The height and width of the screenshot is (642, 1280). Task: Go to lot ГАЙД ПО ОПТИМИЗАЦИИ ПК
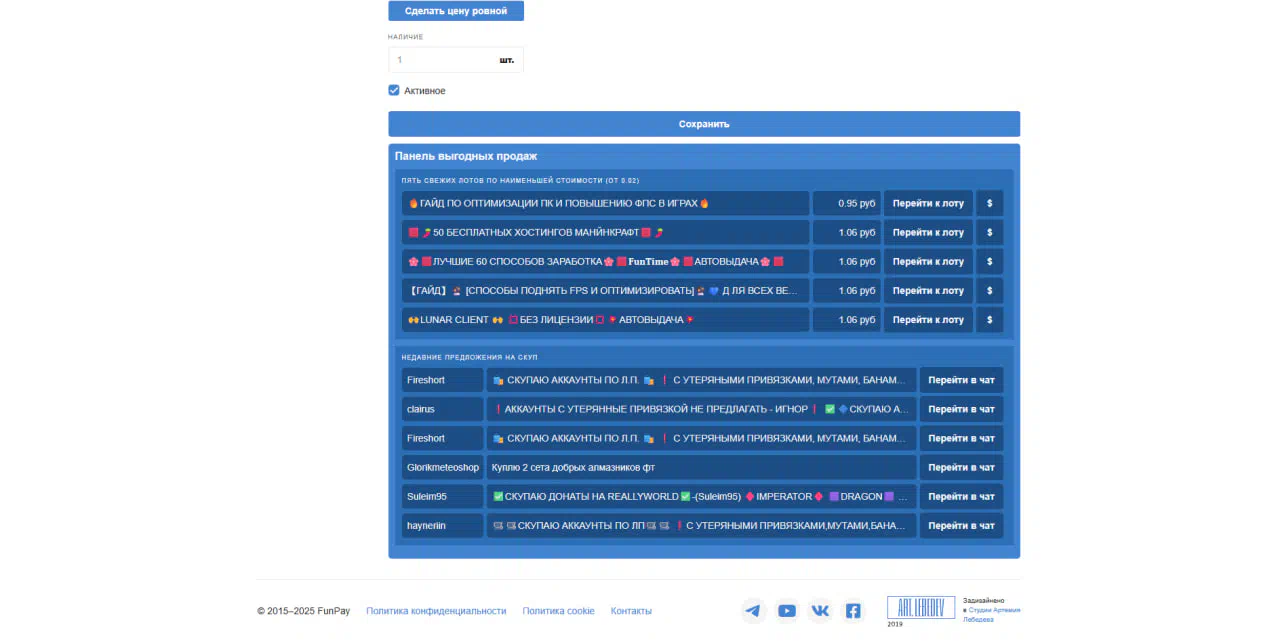click(x=928, y=203)
